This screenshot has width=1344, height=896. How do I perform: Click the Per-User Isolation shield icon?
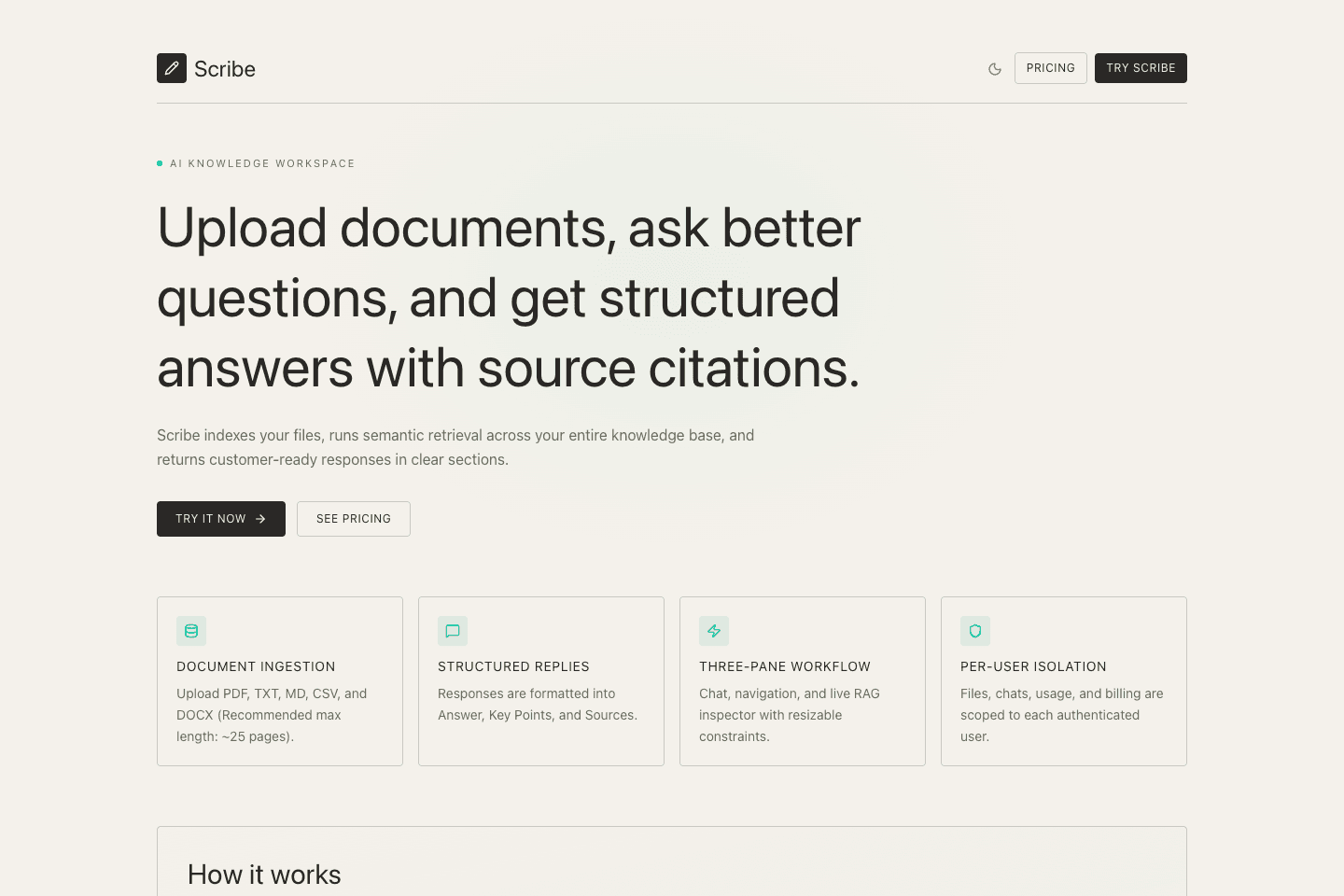pos(975,631)
